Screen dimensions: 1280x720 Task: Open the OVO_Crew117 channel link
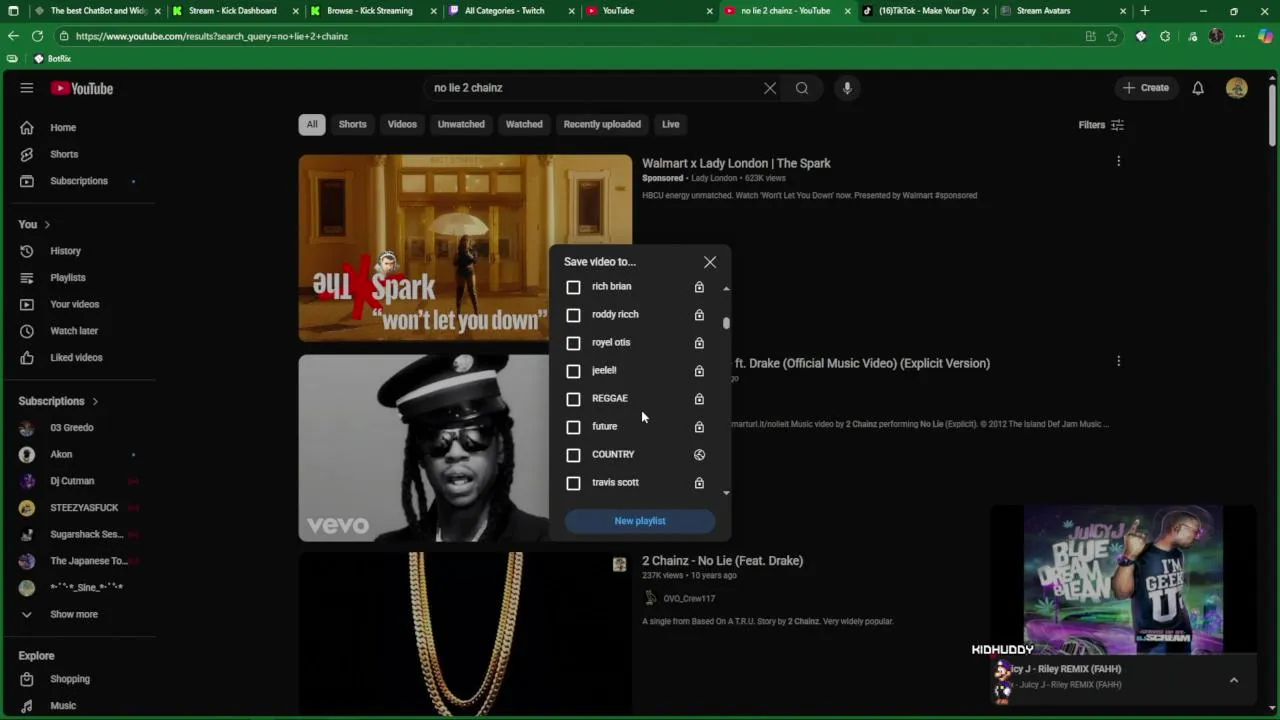[689, 598]
